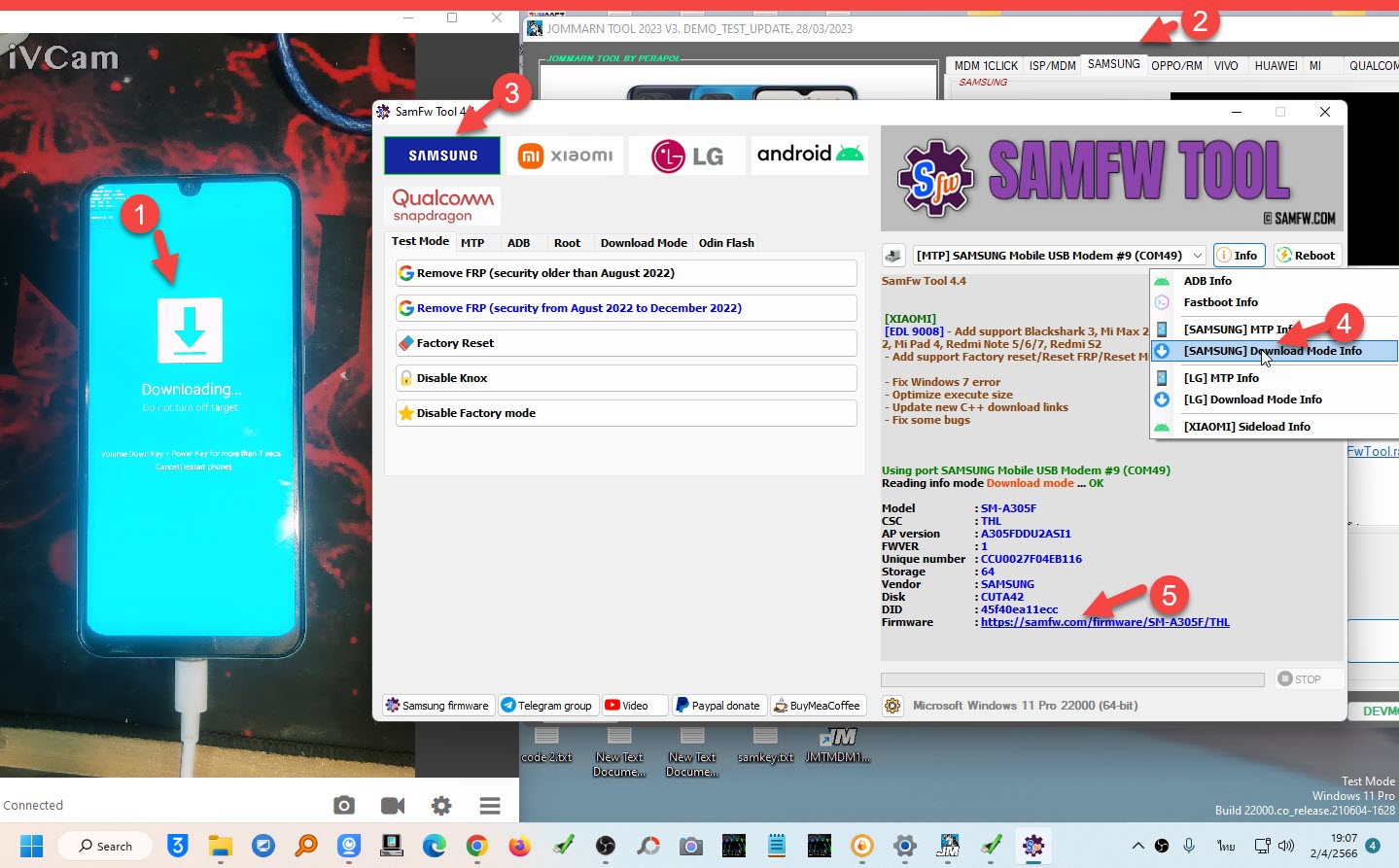This screenshot has height=868, width=1399.
Task: Switch to the ADB tab
Action: tap(519, 243)
